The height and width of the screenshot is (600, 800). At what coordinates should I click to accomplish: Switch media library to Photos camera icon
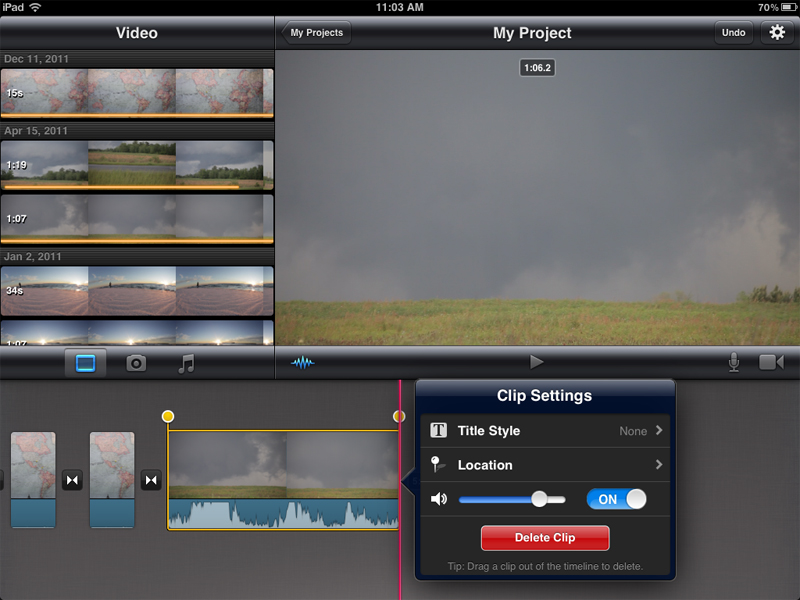coord(136,363)
